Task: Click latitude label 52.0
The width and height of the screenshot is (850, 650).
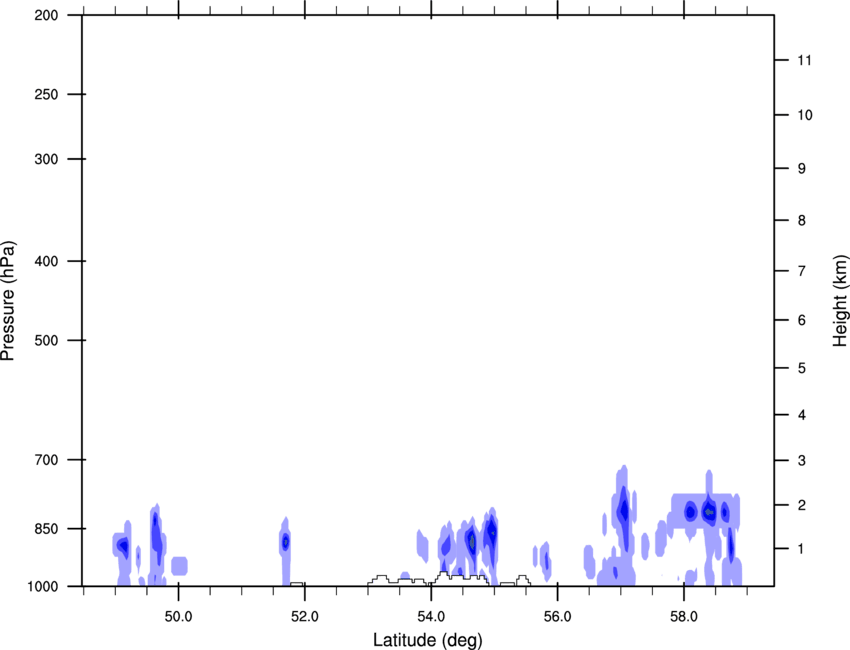Action: click(x=305, y=616)
